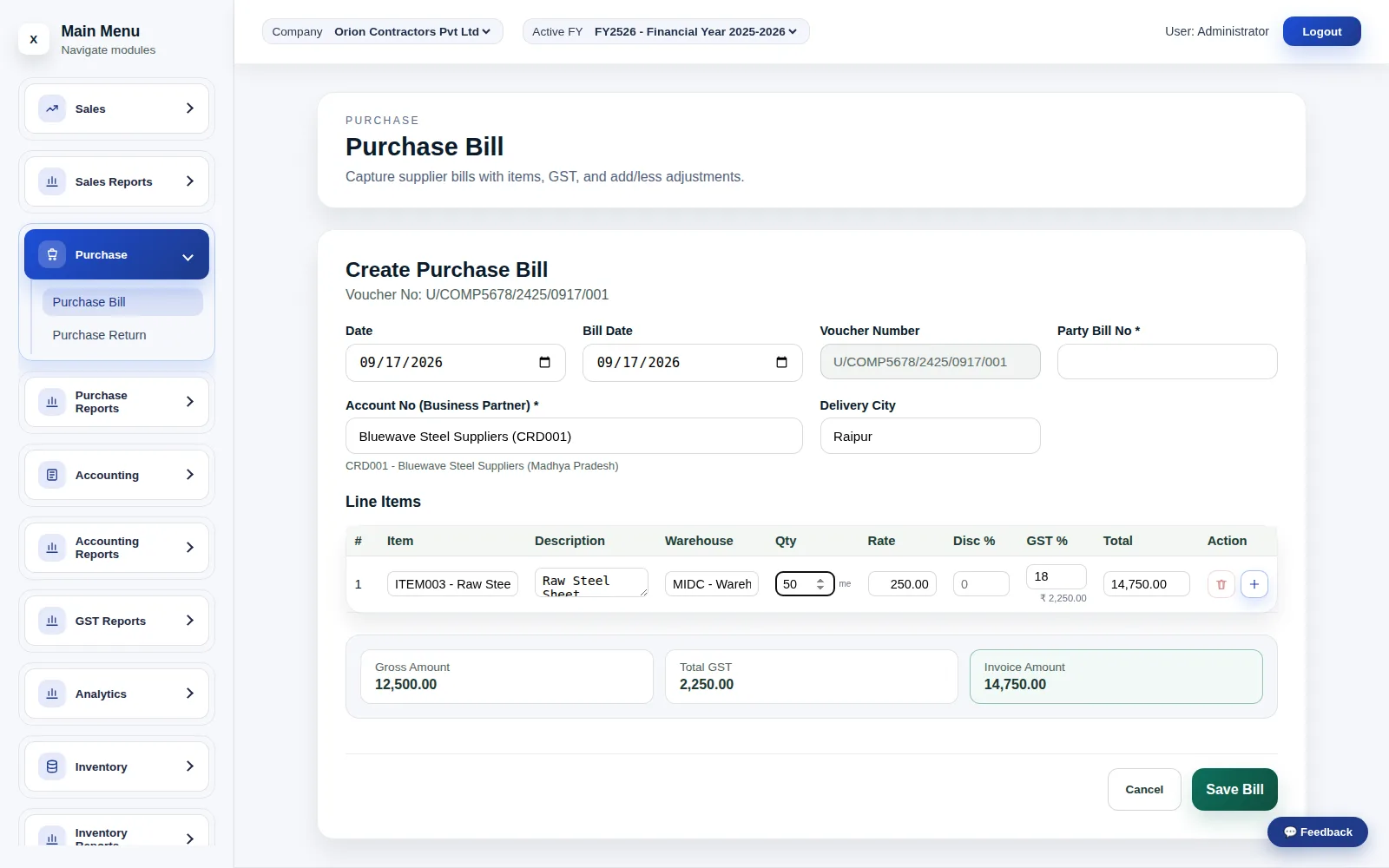Click the Sales trend icon
This screenshot has height=868, width=1389.
pyautogui.click(x=52, y=108)
